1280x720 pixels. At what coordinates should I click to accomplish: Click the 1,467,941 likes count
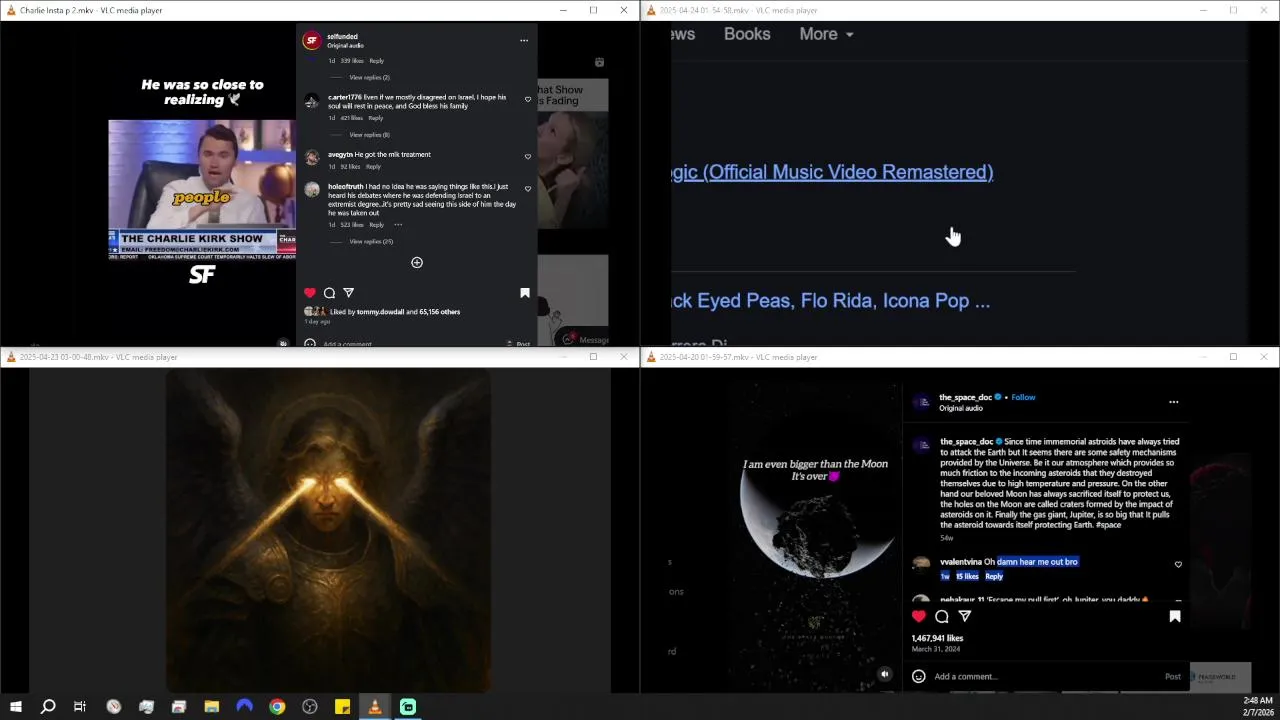click(x=937, y=638)
